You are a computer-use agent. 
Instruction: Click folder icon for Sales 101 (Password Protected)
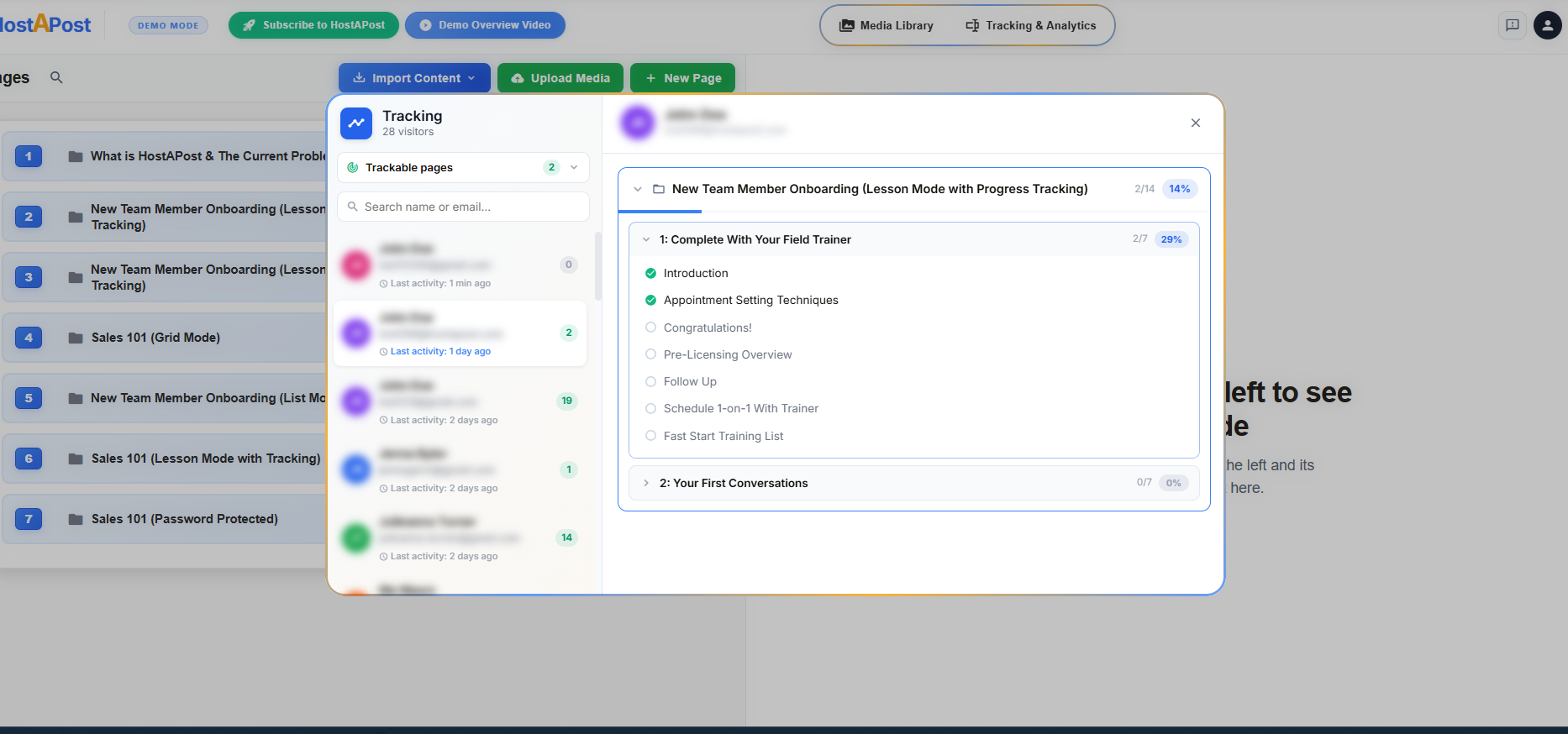point(76,519)
